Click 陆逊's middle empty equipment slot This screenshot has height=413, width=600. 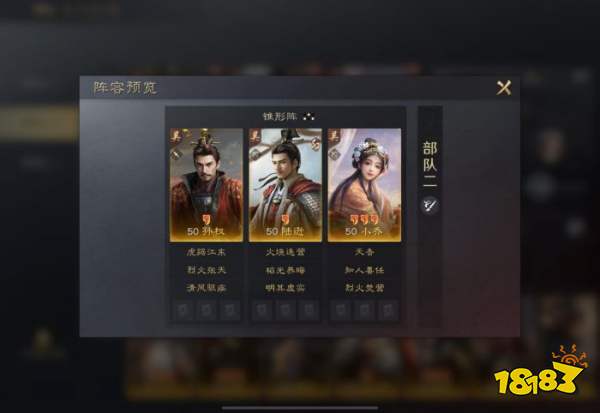285,310
